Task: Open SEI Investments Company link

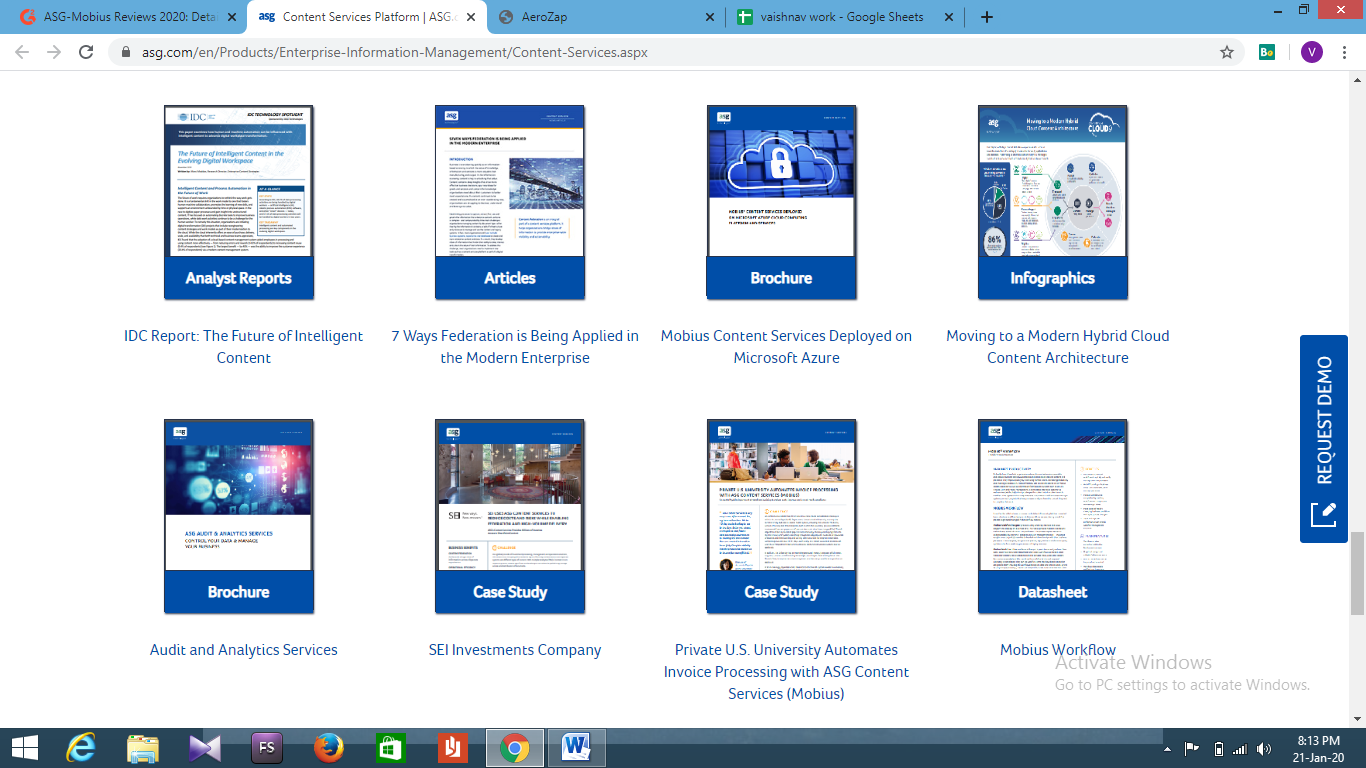Action: (x=515, y=650)
